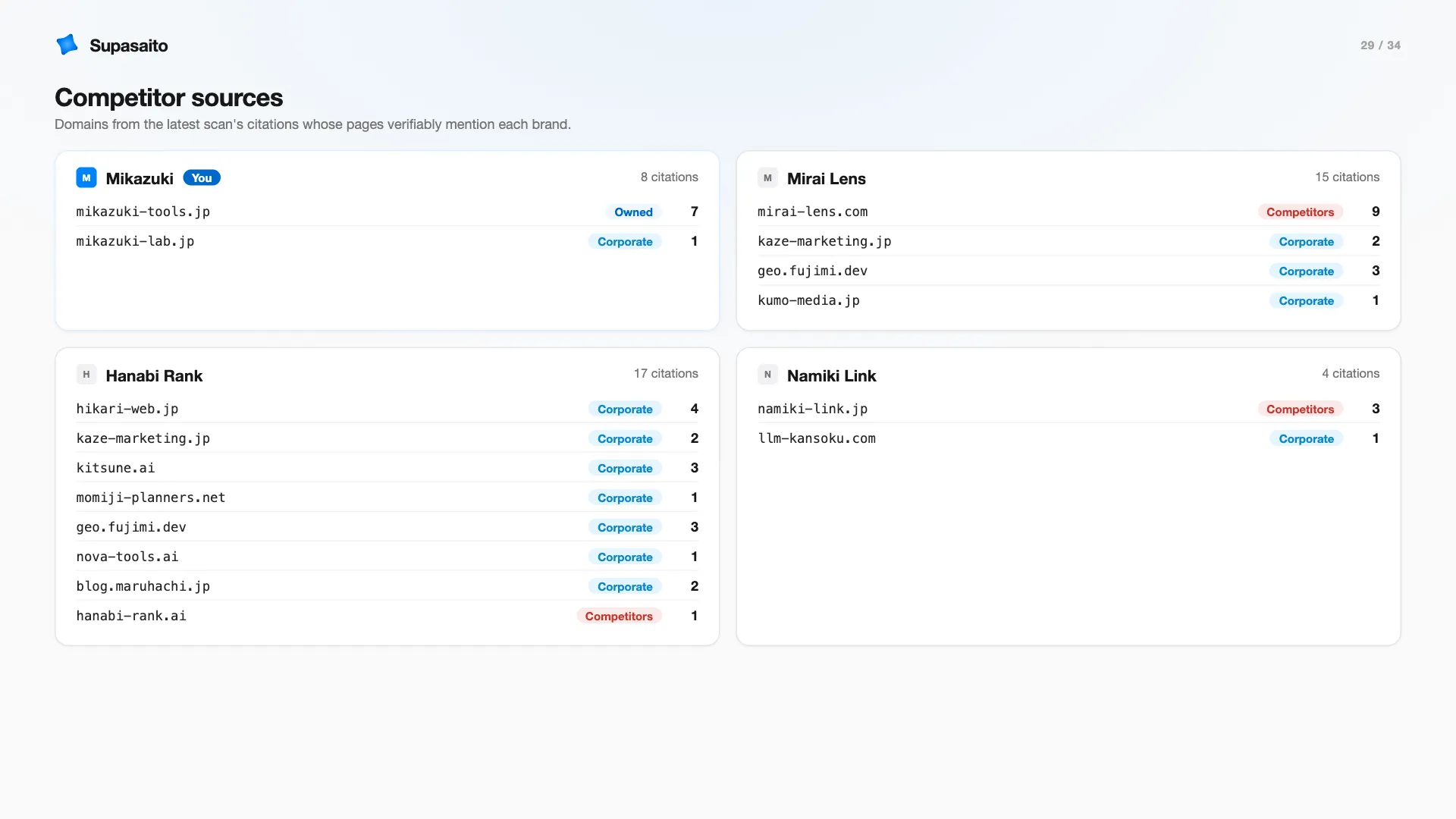Screen dimensions: 1456x819
Task: Click the Supasaito logo icon
Action: tap(67, 45)
